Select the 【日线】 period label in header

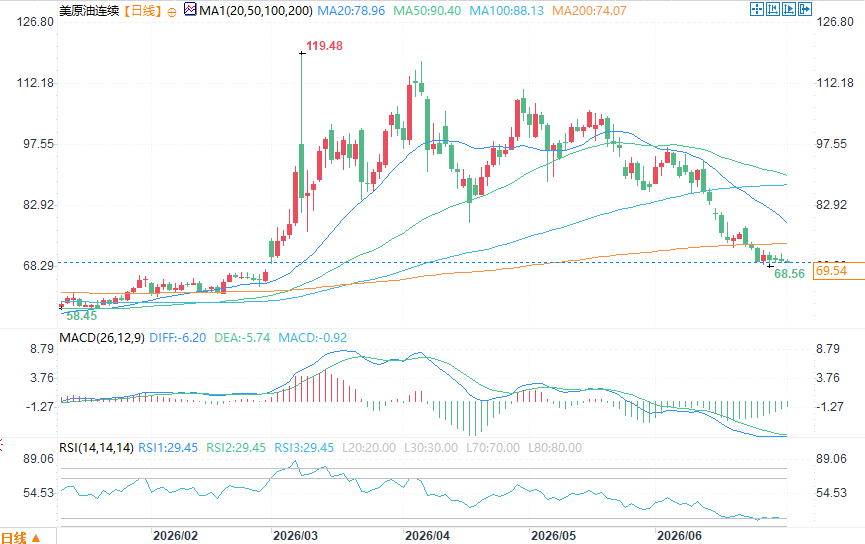(x=142, y=10)
